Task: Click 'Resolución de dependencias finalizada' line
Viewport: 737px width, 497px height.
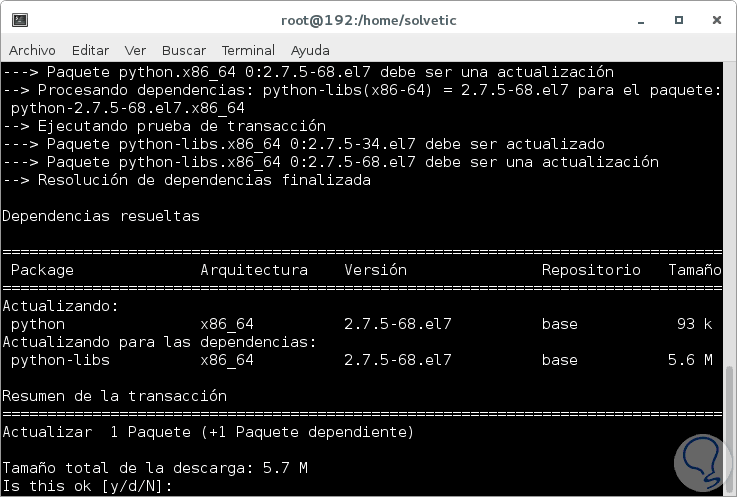Action: tap(187, 180)
